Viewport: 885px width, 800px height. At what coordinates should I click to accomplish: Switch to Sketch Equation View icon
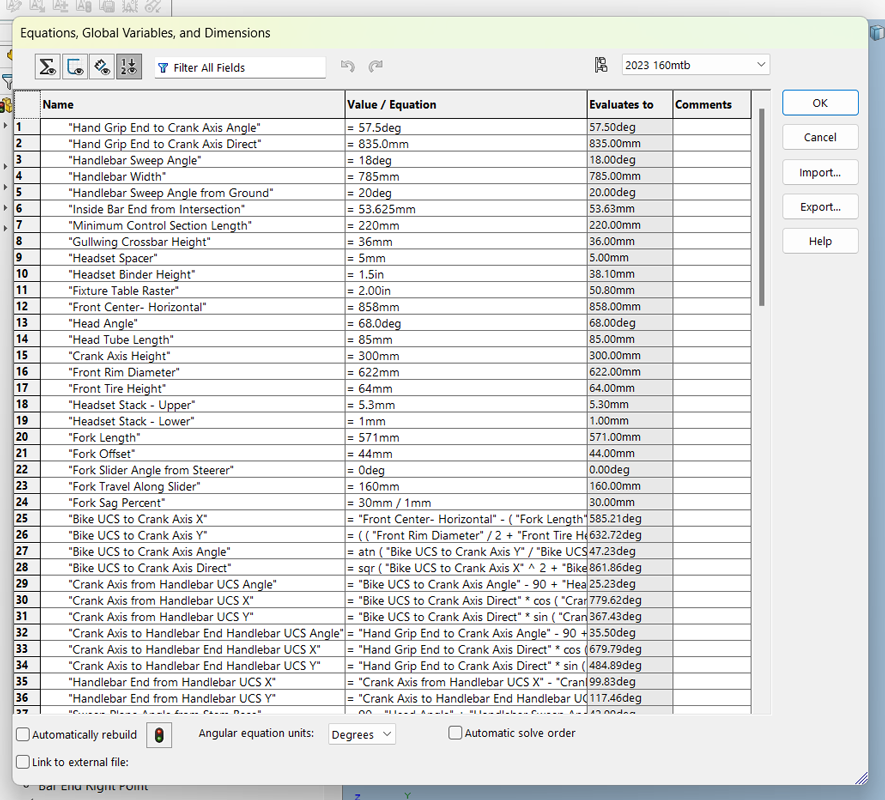pos(75,67)
